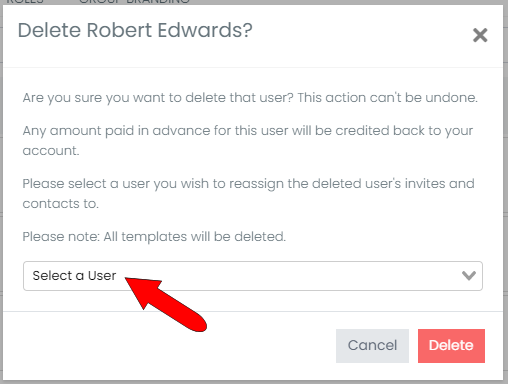The image size is (508, 384).
Task: Select the partially hidden ROLES tab
Action: [x=25, y=2]
